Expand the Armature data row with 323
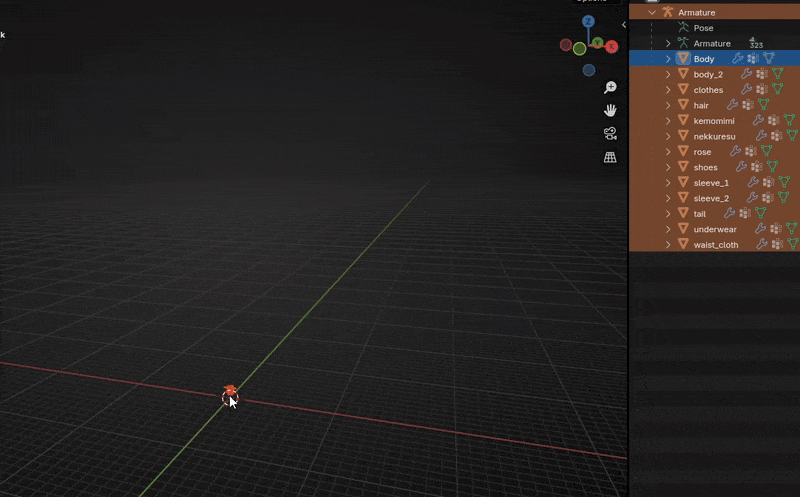Viewport: 800px width, 497px height. 668,43
